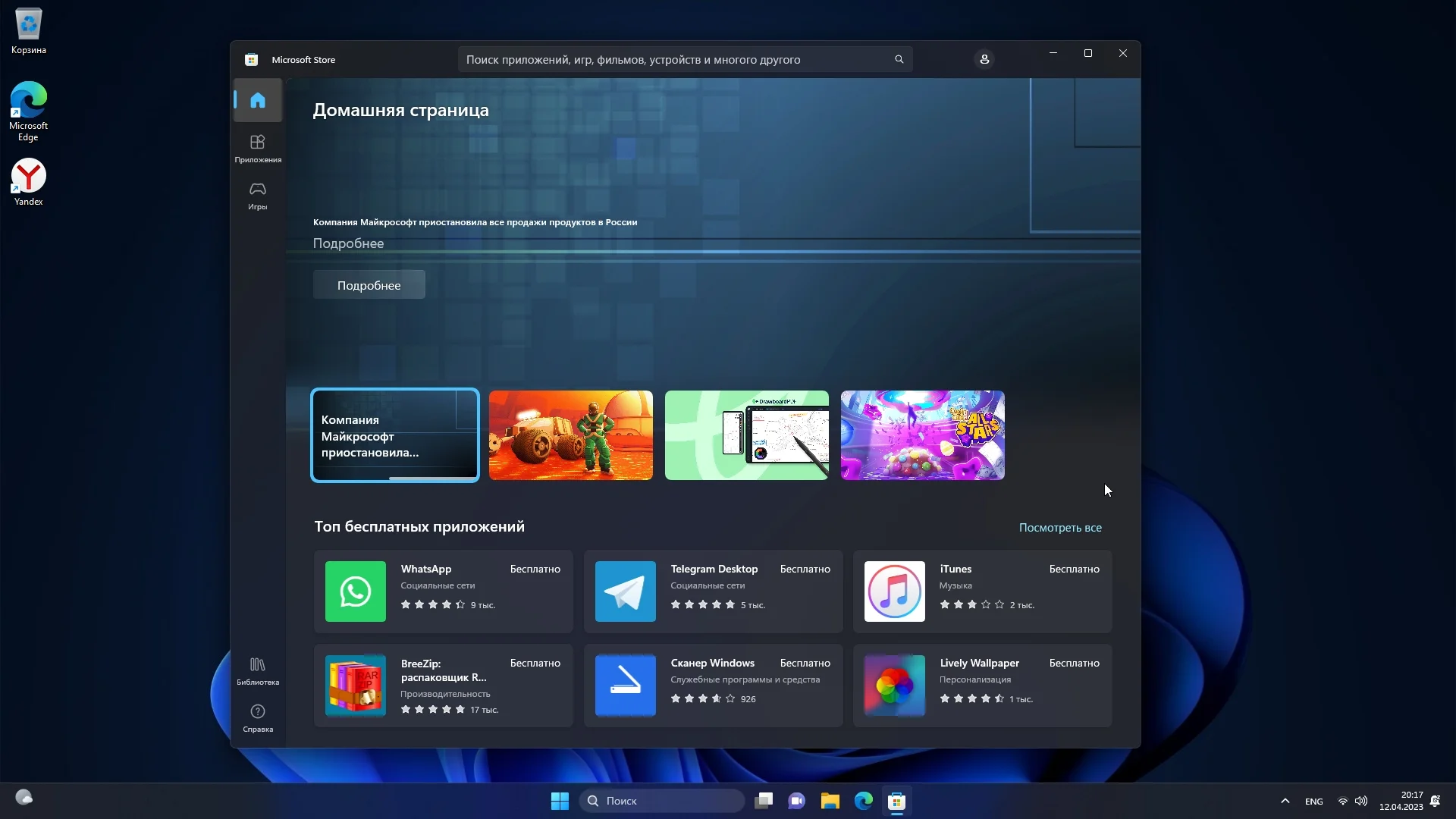
Task: Select Lively Wallpaper app entry
Action: click(x=982, y=686)
